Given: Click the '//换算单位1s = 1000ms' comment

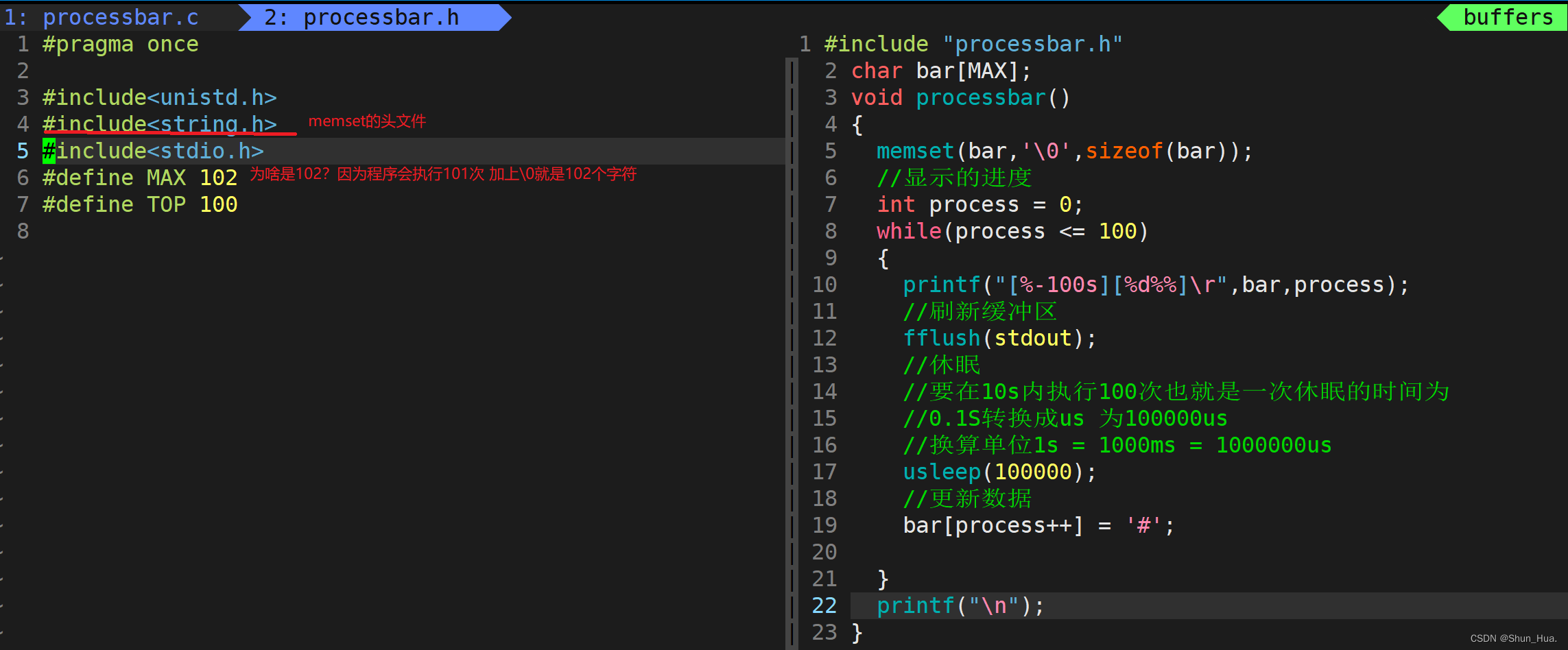Looking at the screenshot, I should tap(1117, 446).
